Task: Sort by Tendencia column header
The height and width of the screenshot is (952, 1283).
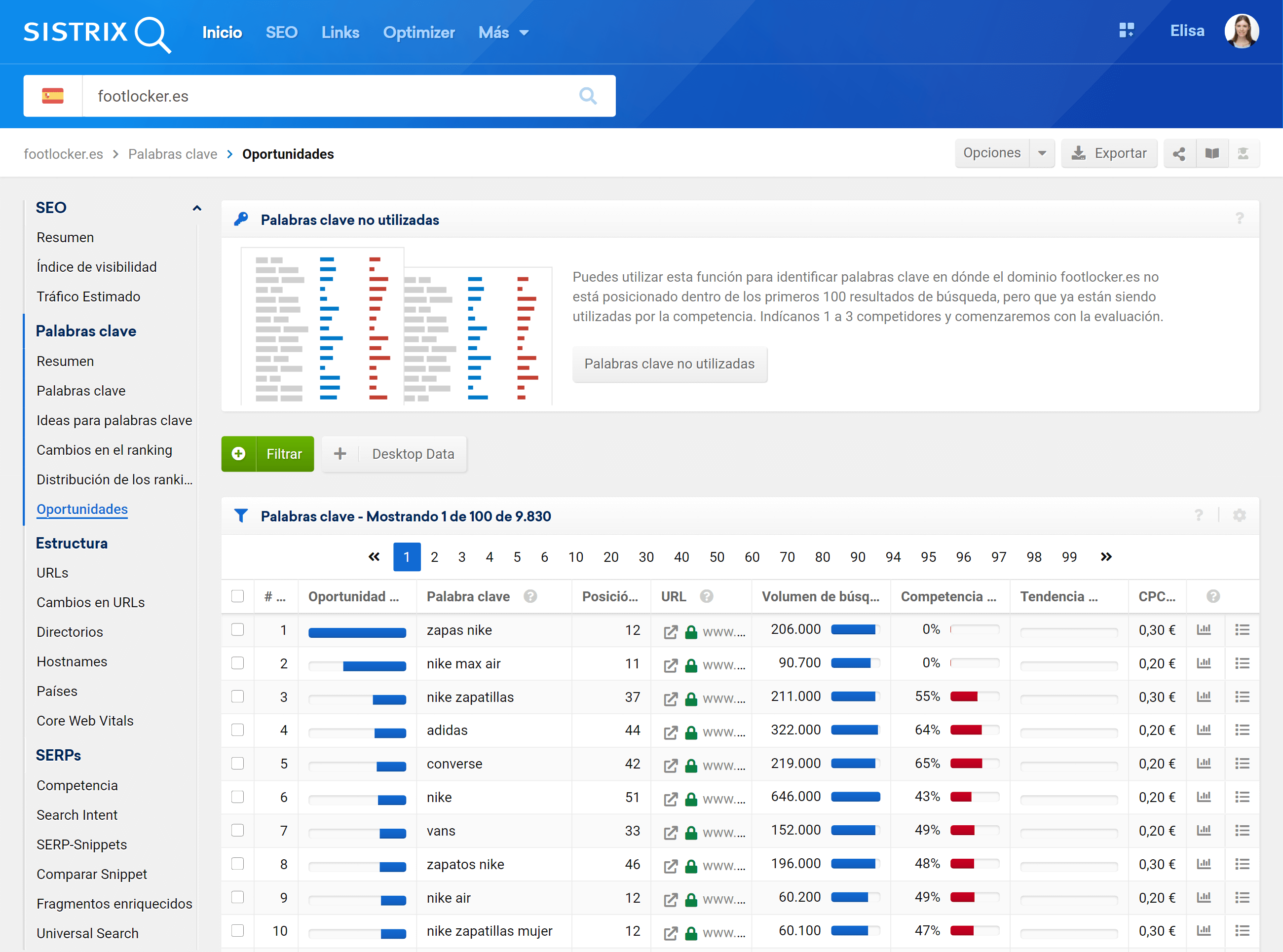Action: [x=1059, y=596]
